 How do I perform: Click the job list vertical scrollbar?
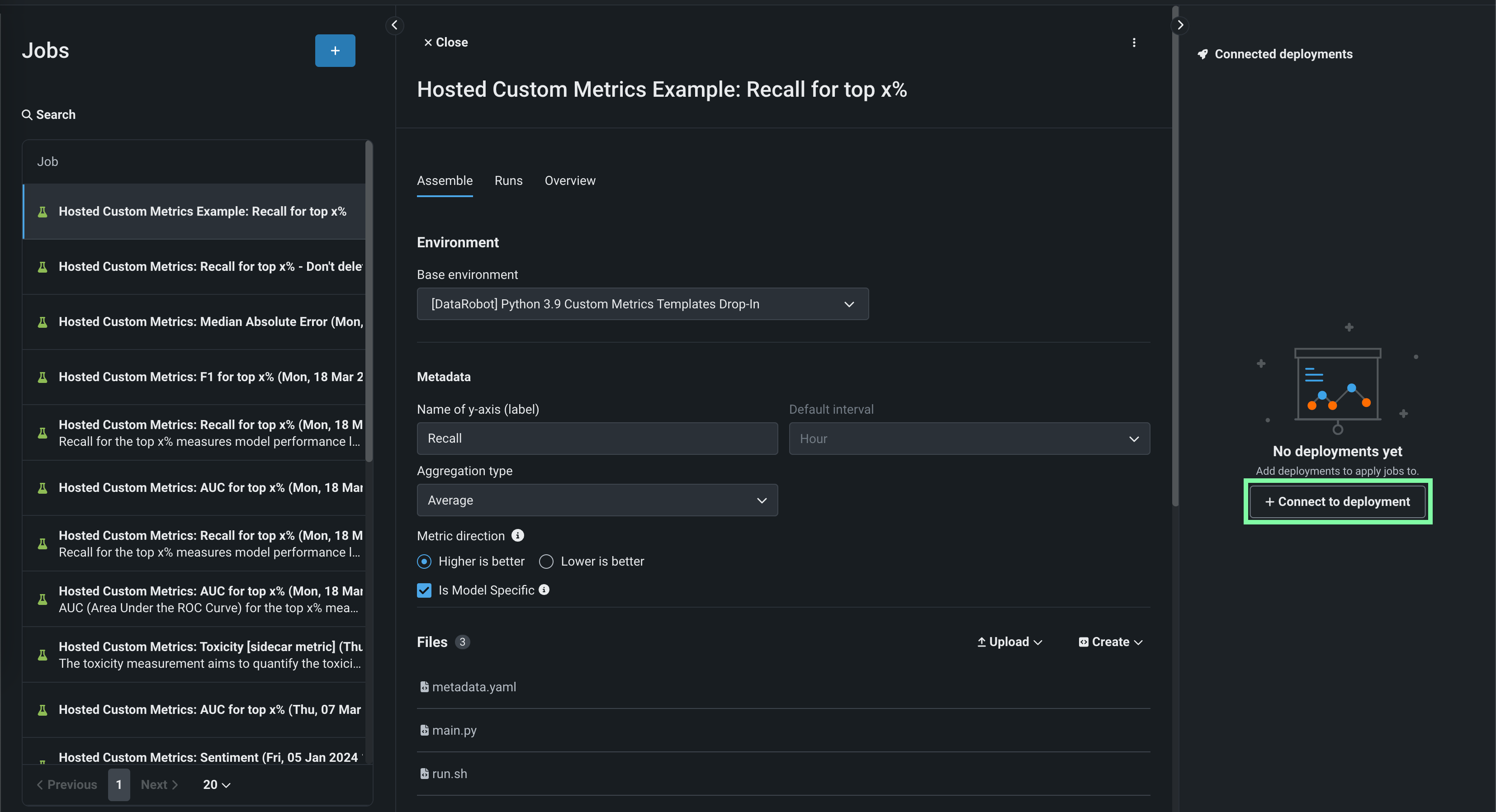(x=369, y=302)
